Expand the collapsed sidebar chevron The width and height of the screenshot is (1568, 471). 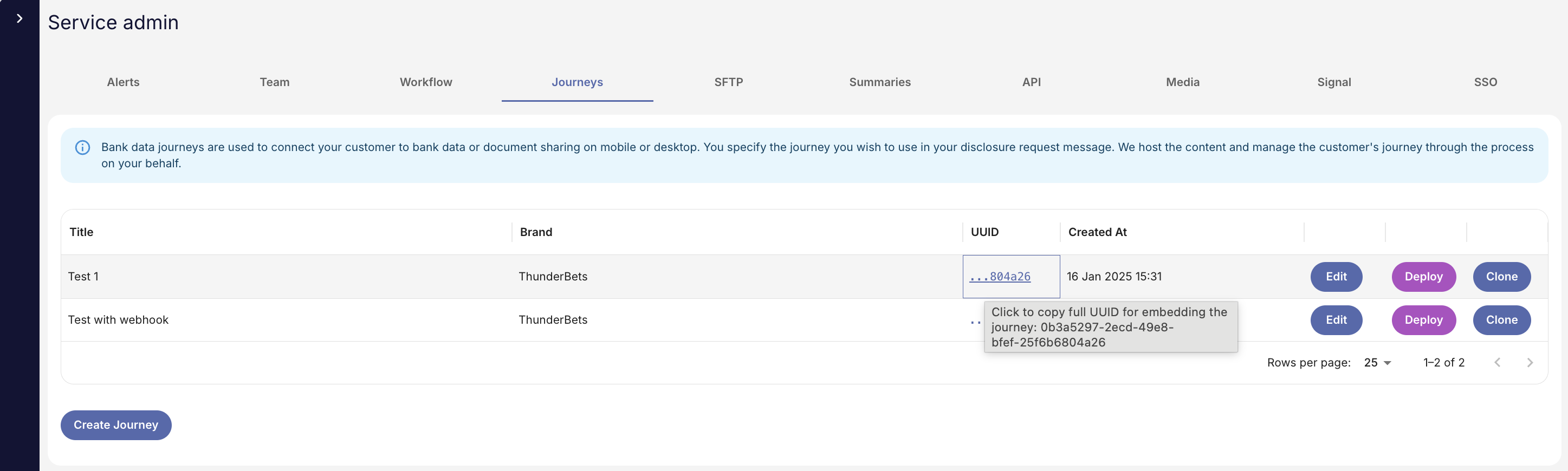coord(20,19)
